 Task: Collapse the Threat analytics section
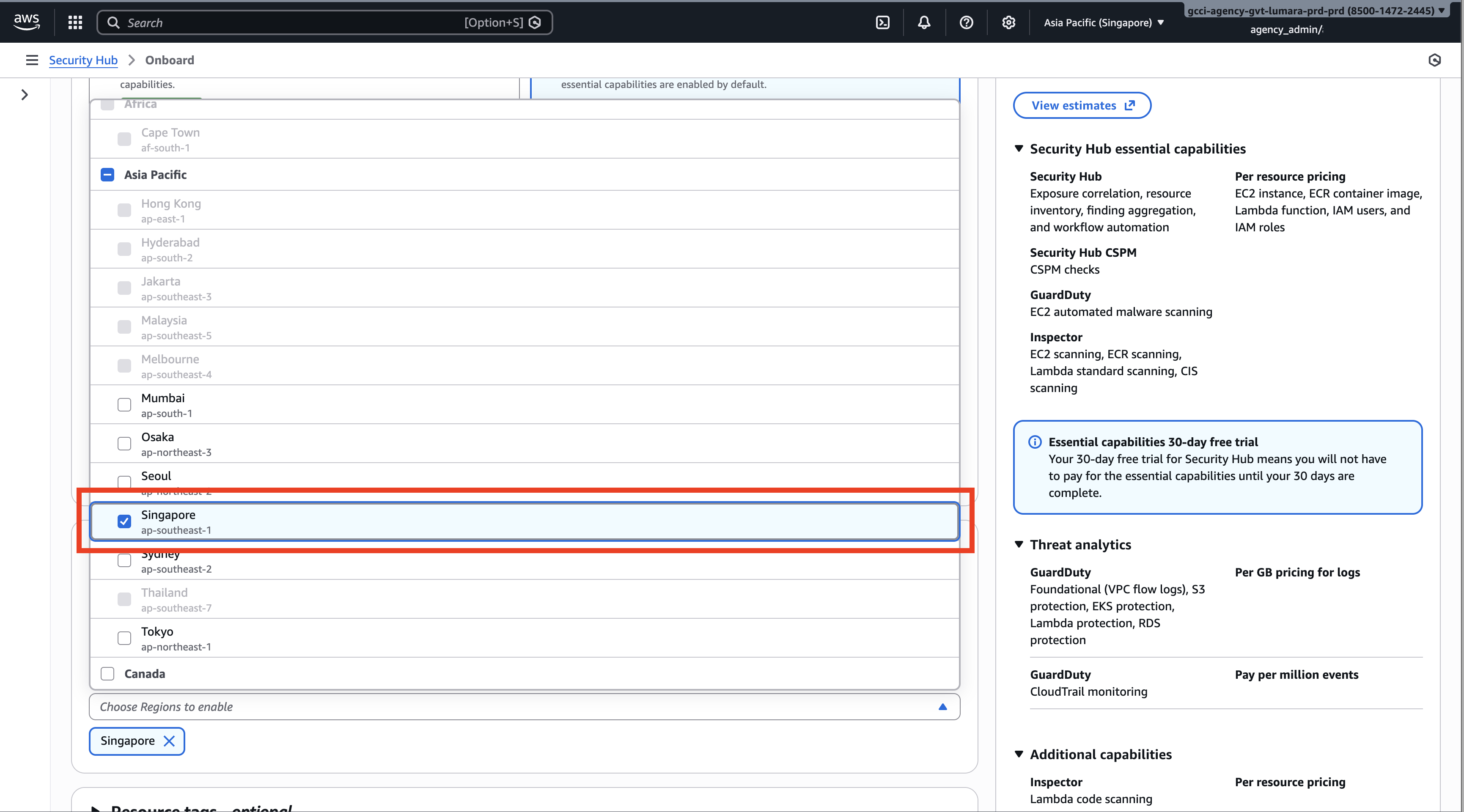coord(1019,544)
